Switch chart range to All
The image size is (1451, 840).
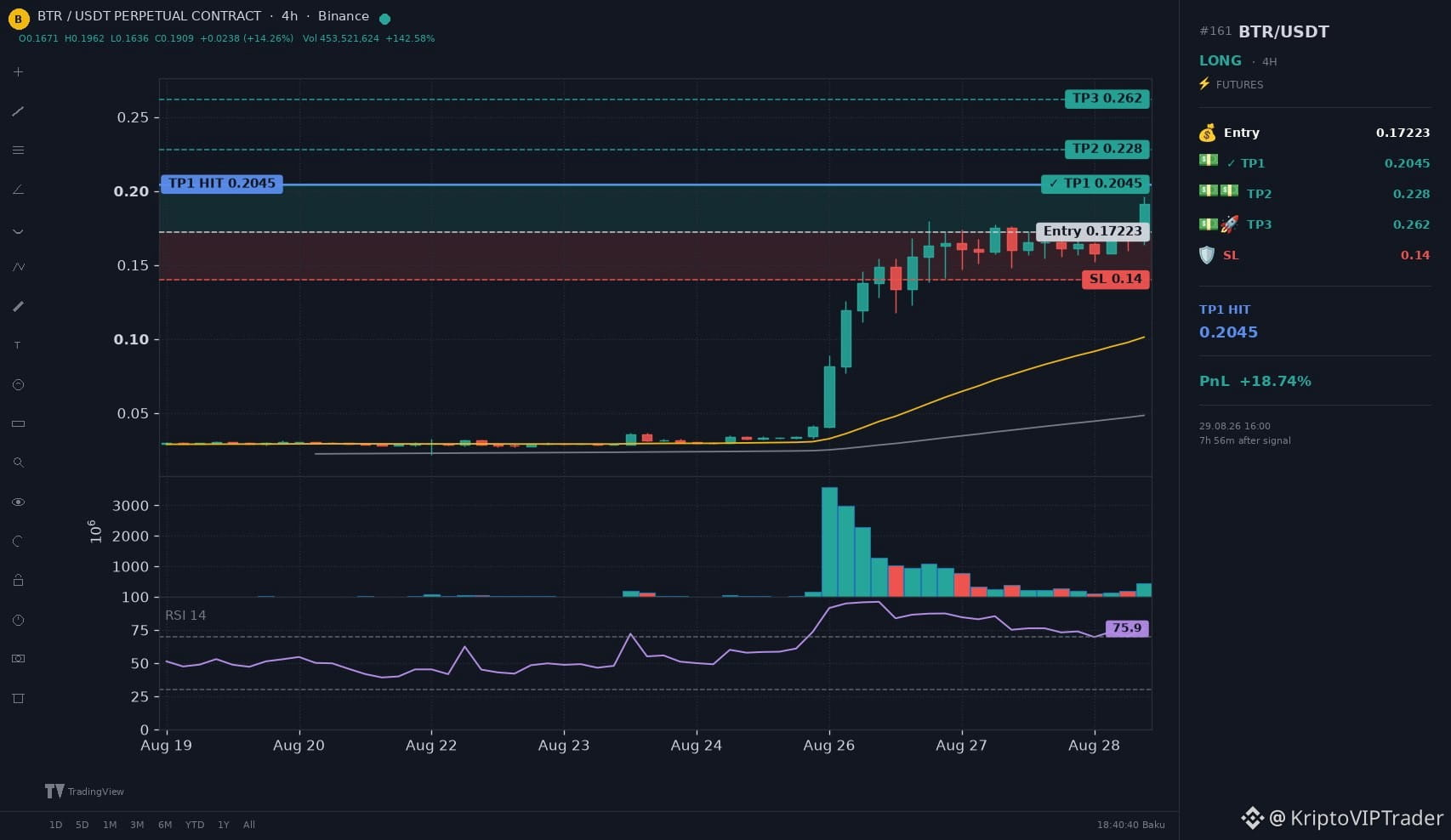tap(249, 825)
